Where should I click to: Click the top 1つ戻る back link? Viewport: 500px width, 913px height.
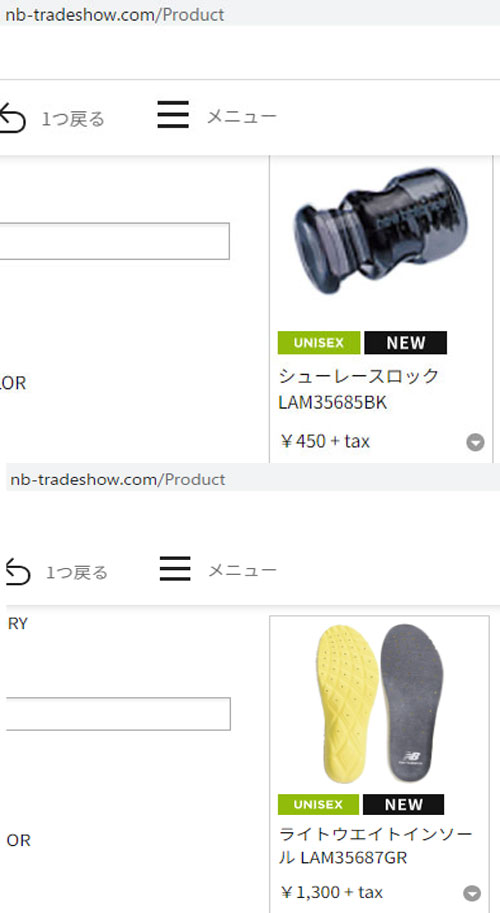pyautogui.click(x=73, y=119)
